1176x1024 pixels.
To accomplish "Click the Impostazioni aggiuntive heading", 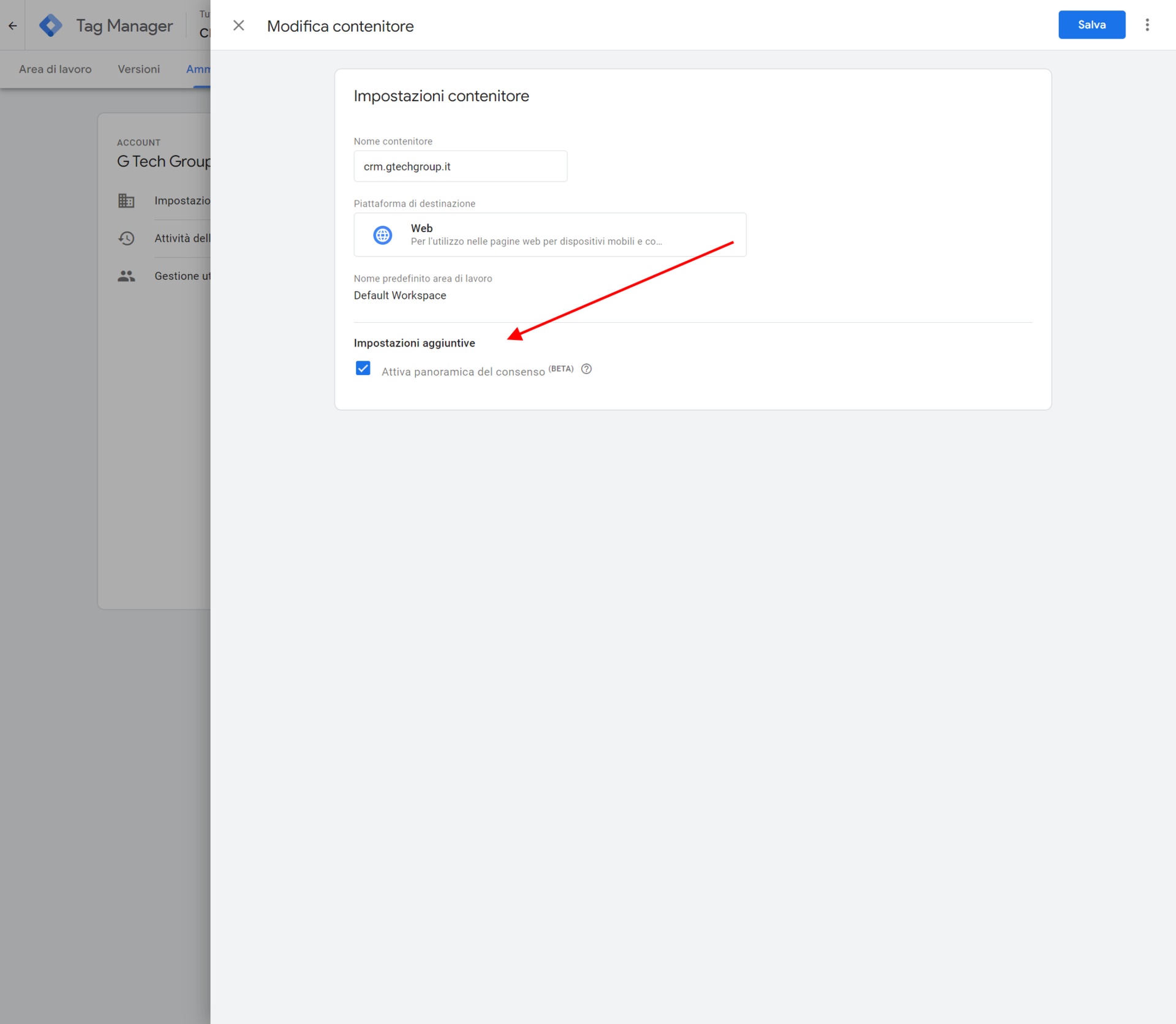I will pyautogui.click(x=414, y=342).
